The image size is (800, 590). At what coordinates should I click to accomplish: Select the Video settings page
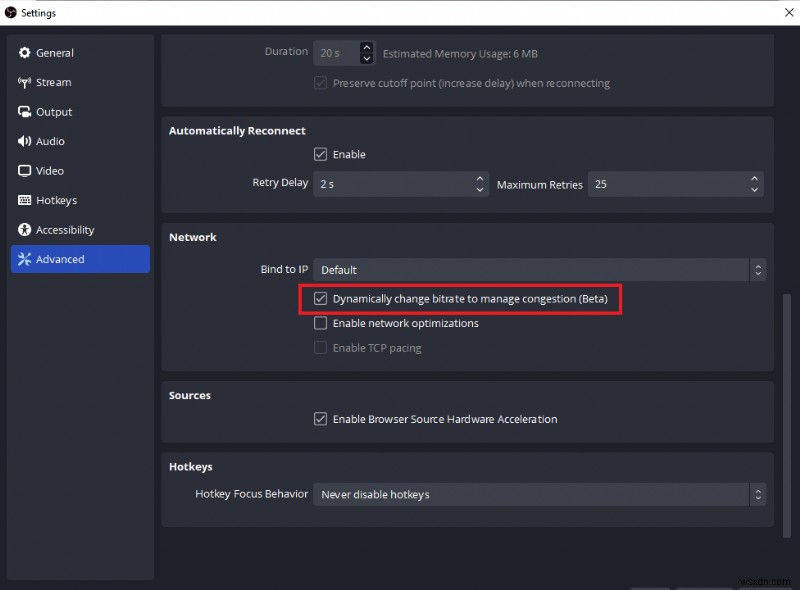[80, 170]
